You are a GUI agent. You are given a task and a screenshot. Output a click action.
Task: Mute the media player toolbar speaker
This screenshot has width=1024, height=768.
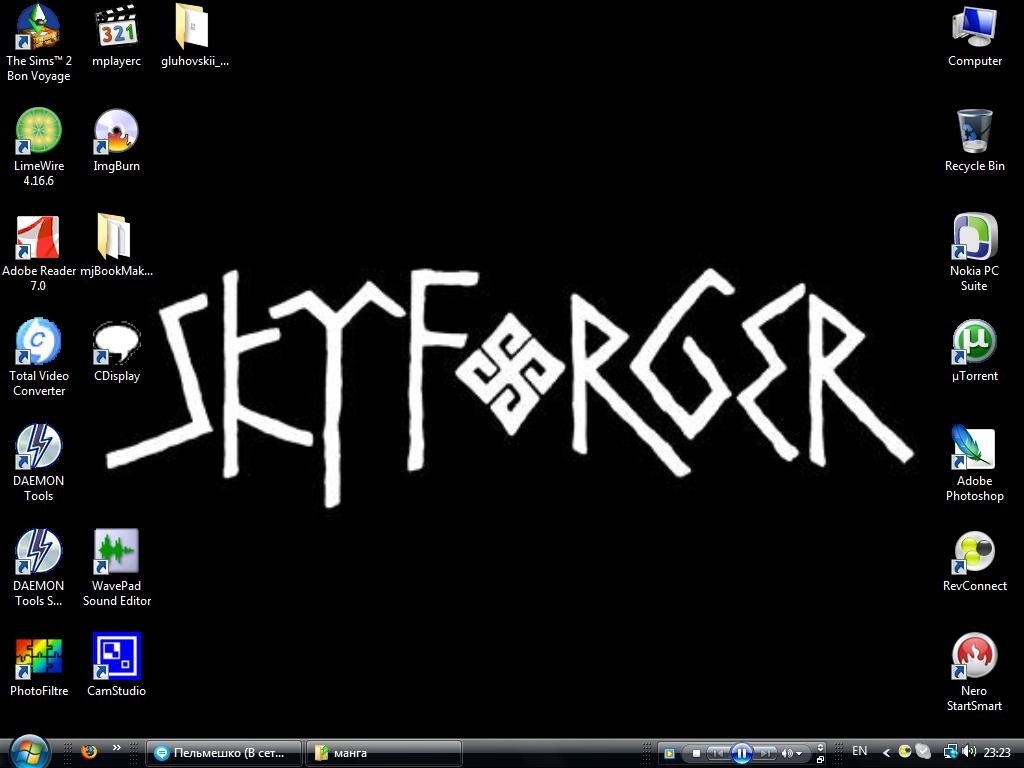[x=787, y=754]
